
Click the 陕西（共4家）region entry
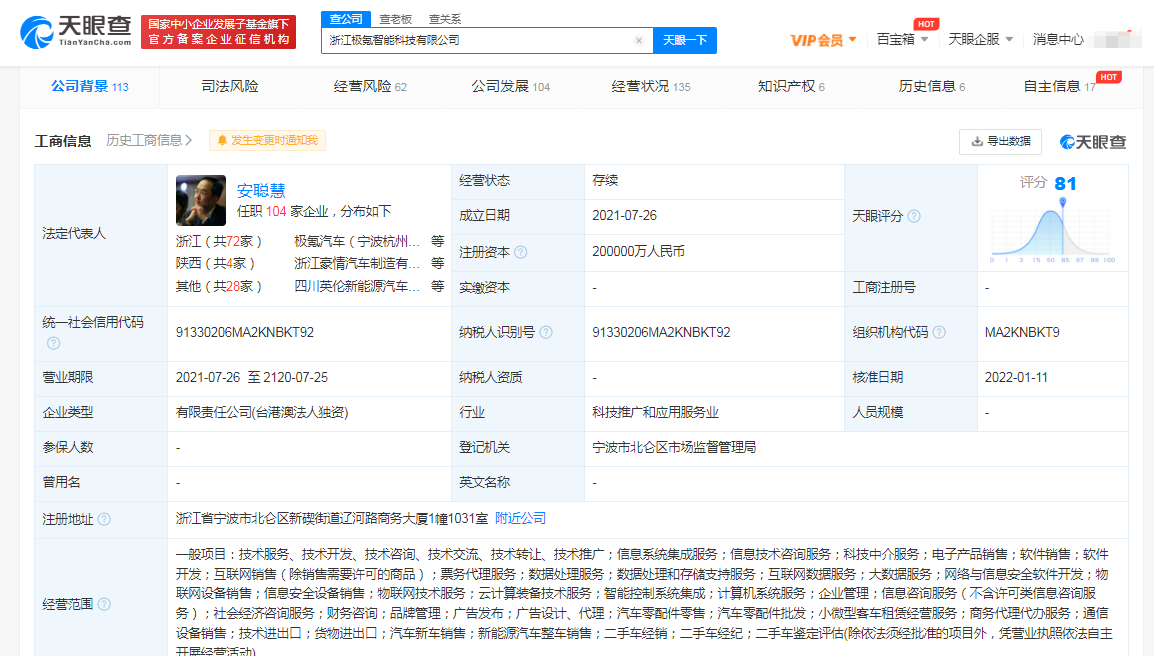coord(216,263)
